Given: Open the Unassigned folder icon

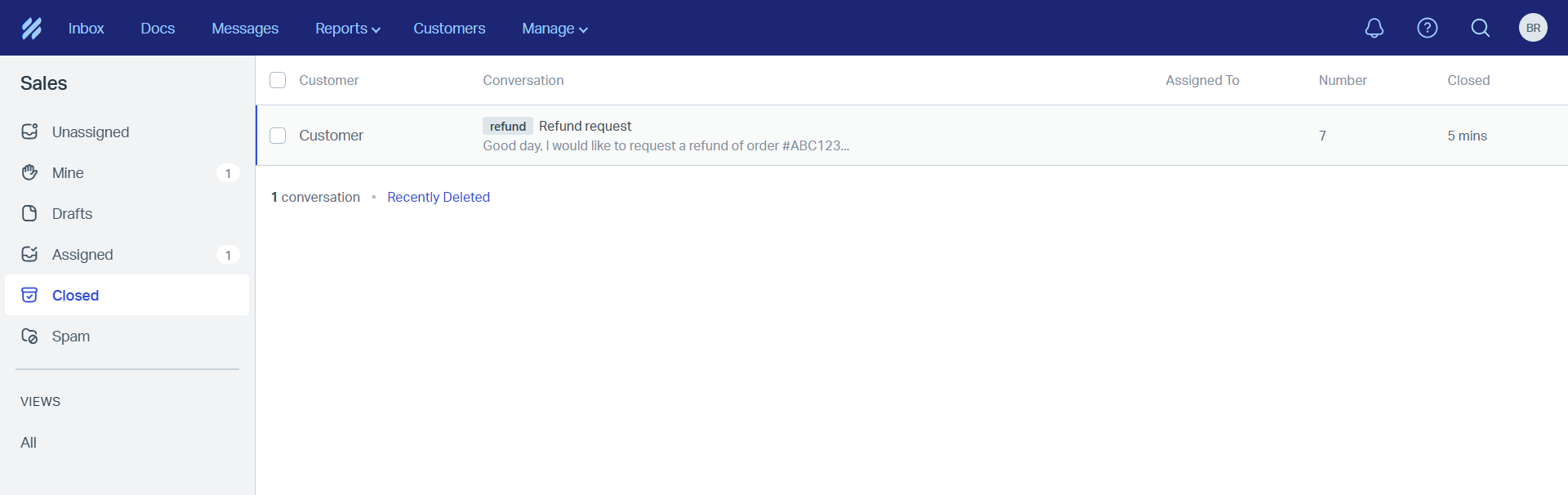Looking at the screenshot, I should point(30,132).
